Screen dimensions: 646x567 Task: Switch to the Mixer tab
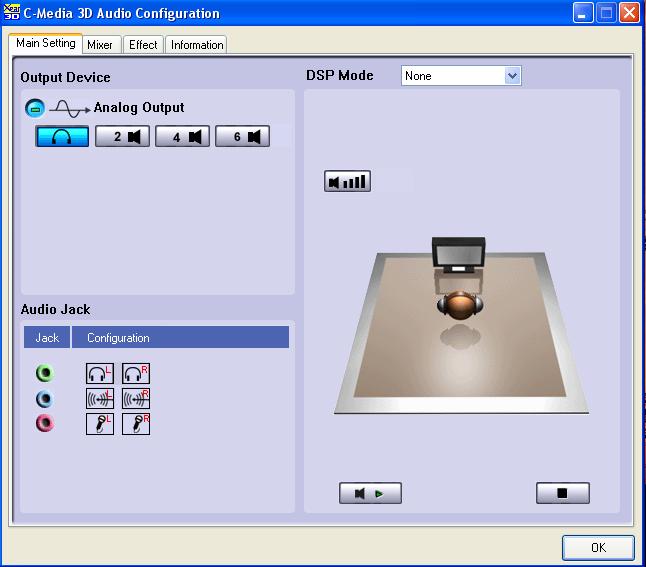[x=102, y=45]
